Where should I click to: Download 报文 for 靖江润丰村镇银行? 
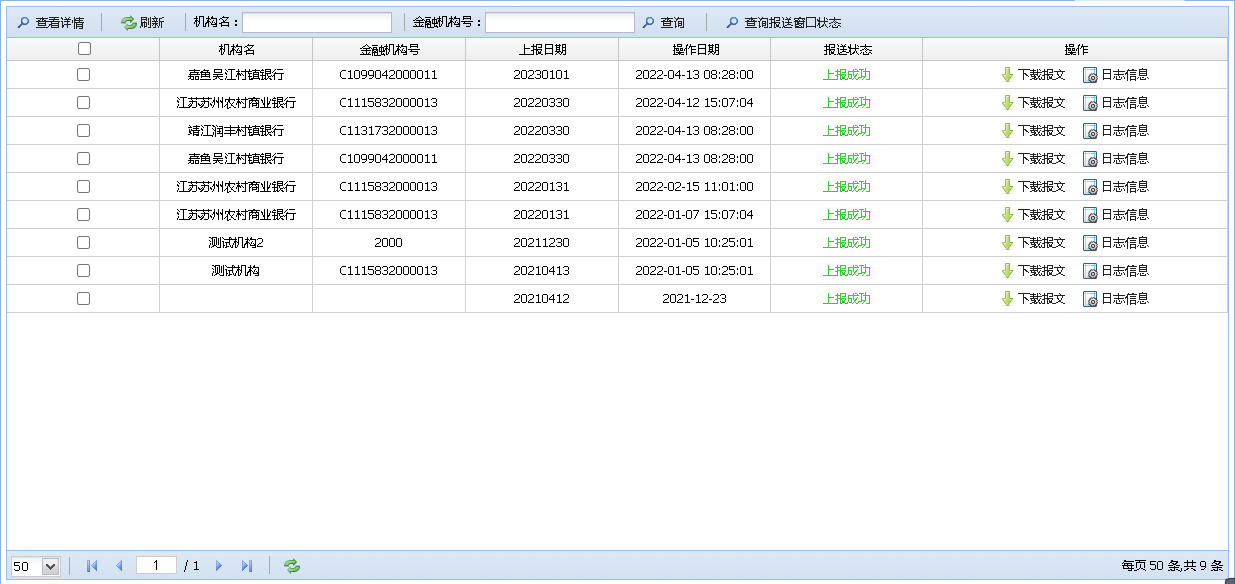coord(1033,130)
